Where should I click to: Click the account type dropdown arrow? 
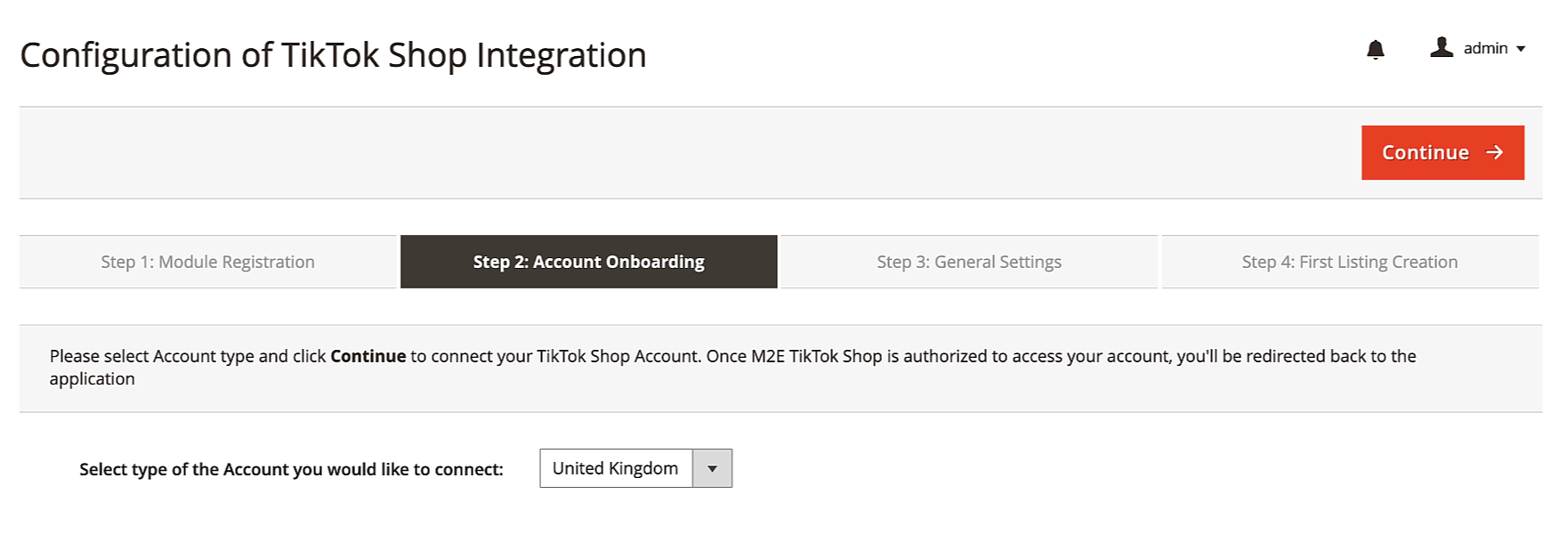(x=712, y=468)
